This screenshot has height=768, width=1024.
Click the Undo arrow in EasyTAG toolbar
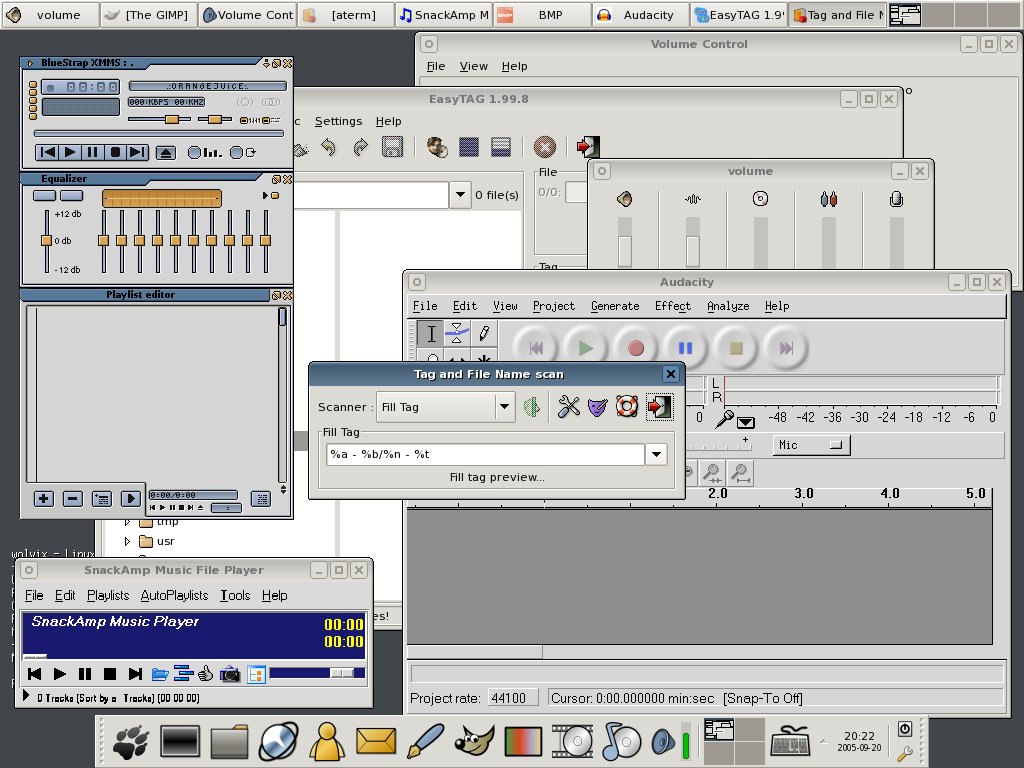coord(328,148)
